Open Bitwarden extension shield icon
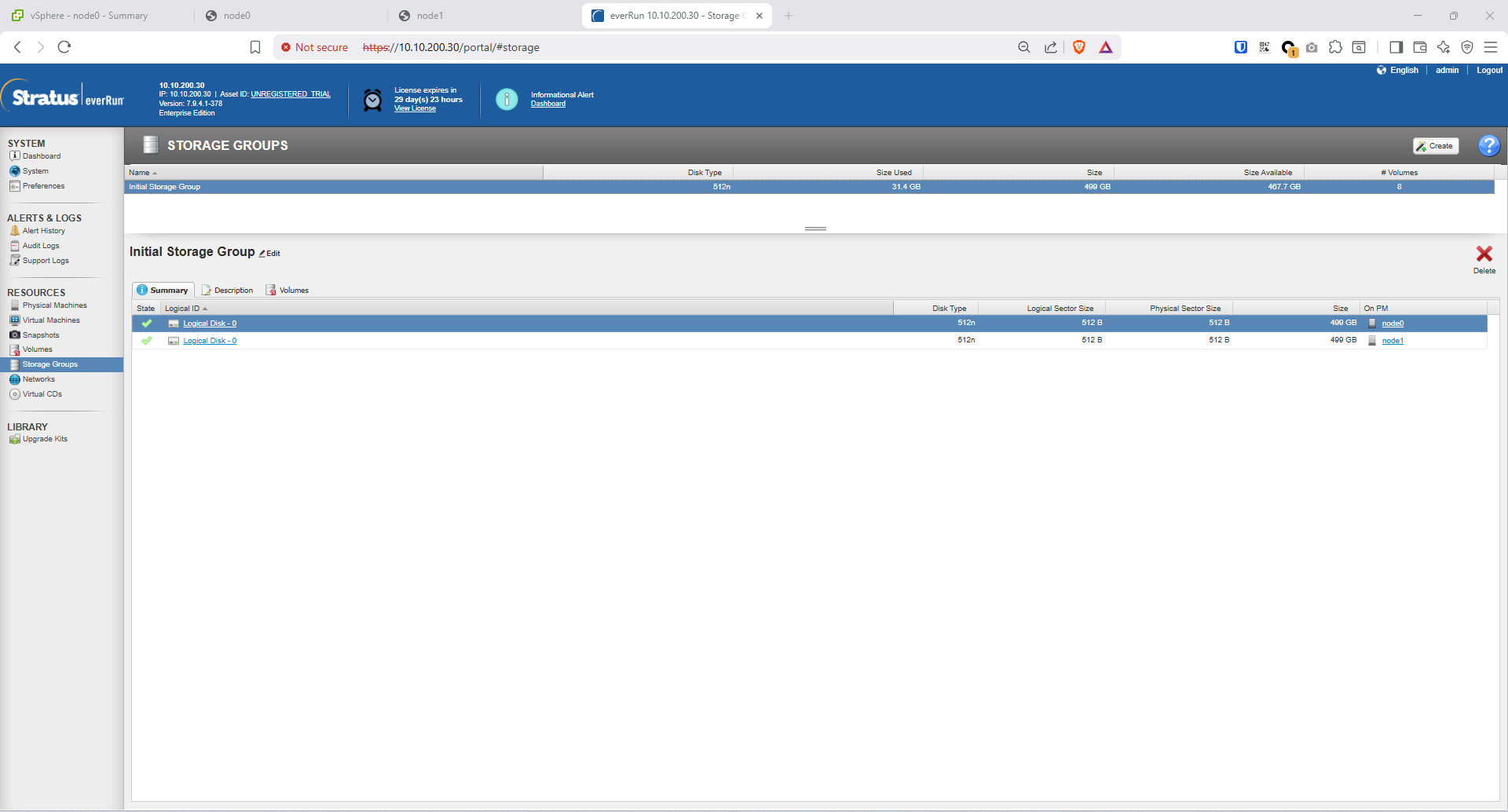 click(1241, 47)
